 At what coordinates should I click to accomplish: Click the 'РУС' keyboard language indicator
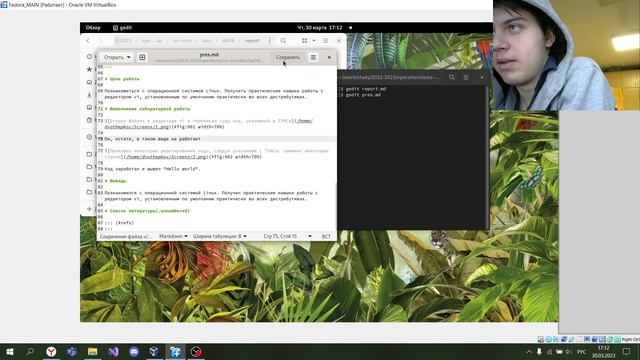coord(582,352)
